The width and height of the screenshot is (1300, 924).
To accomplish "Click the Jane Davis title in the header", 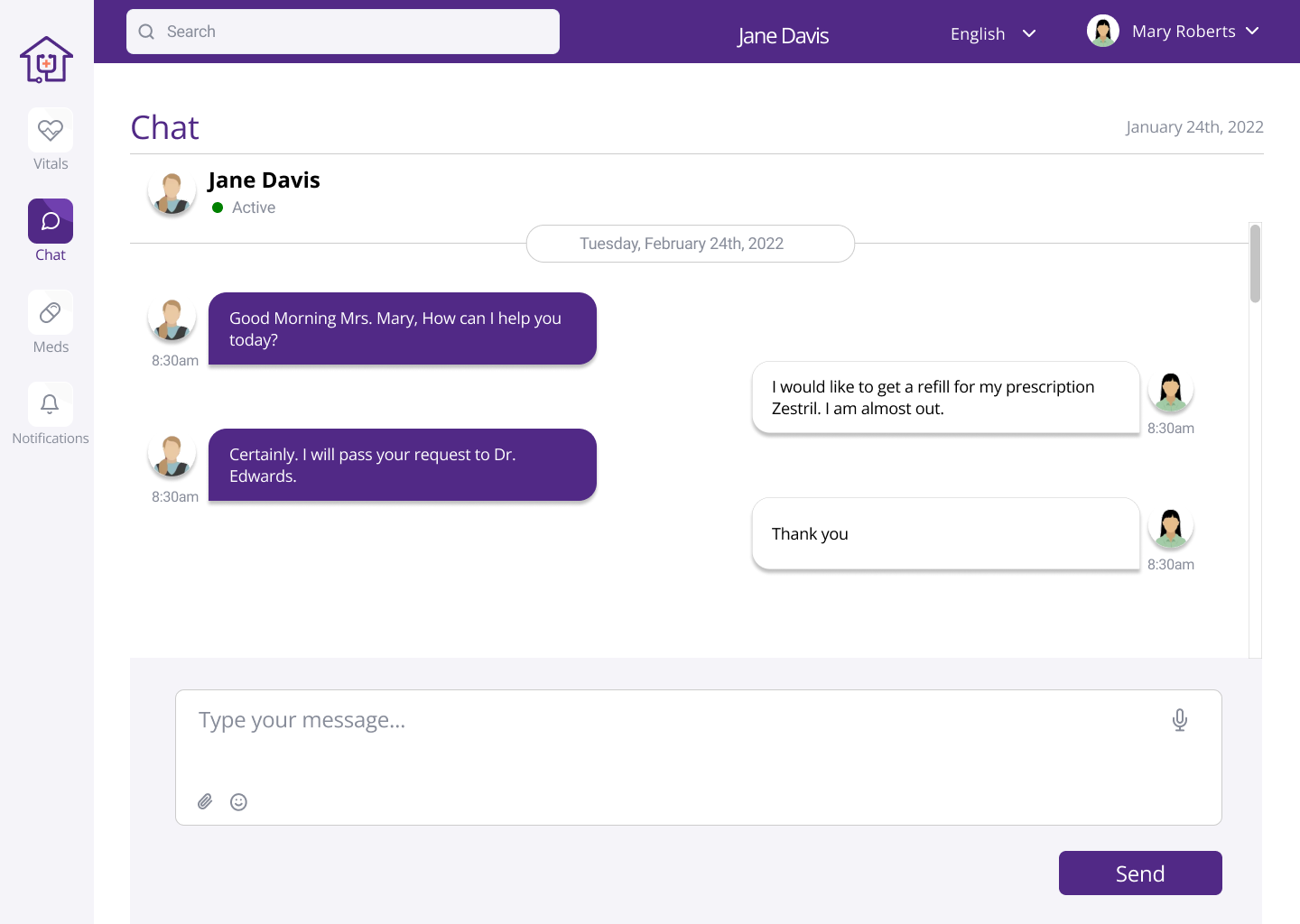I will tap(782, 36).
